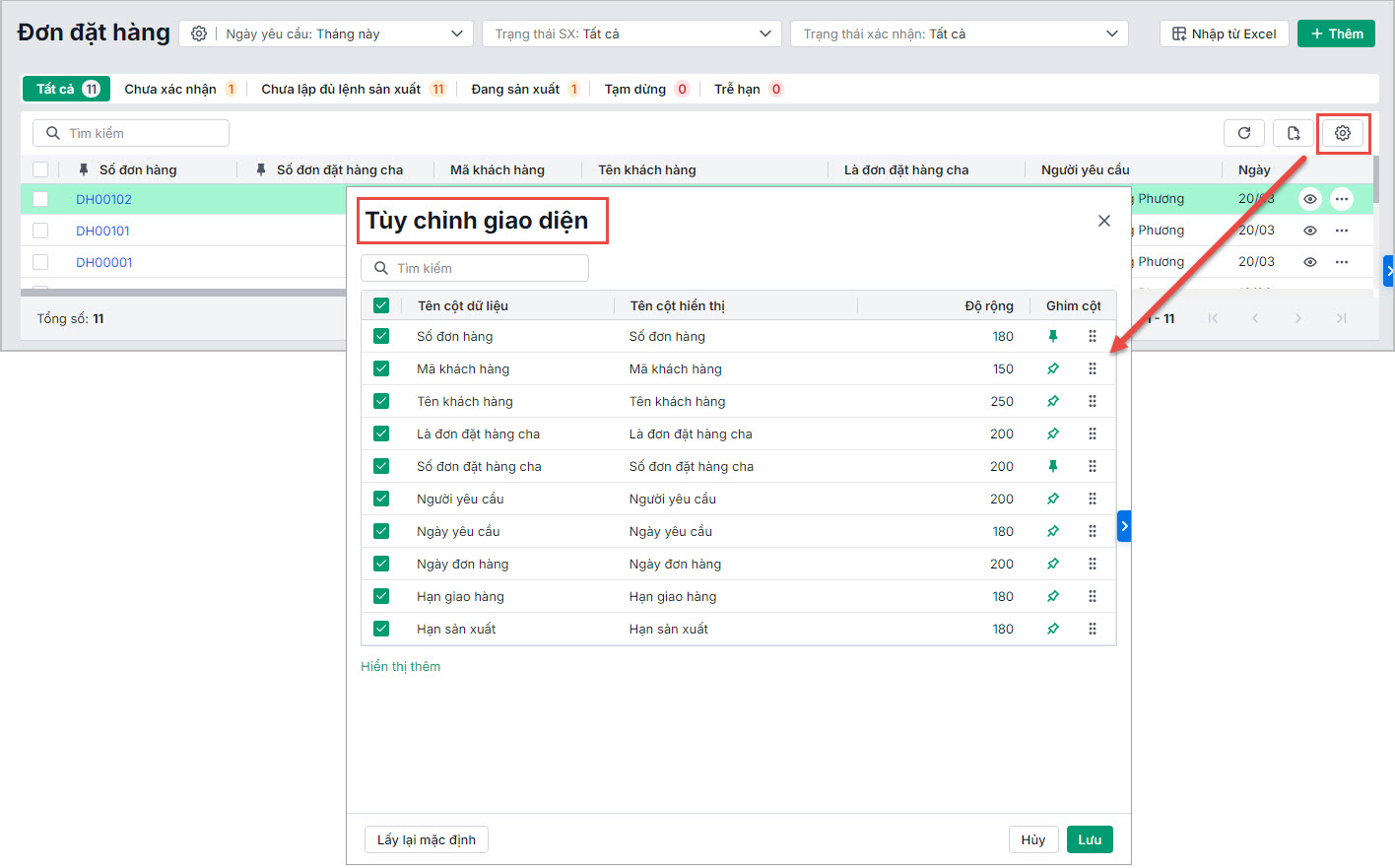View order DH00001 with eye icon
This screenshot has height=868, width=1395.
click(1309, 262)
